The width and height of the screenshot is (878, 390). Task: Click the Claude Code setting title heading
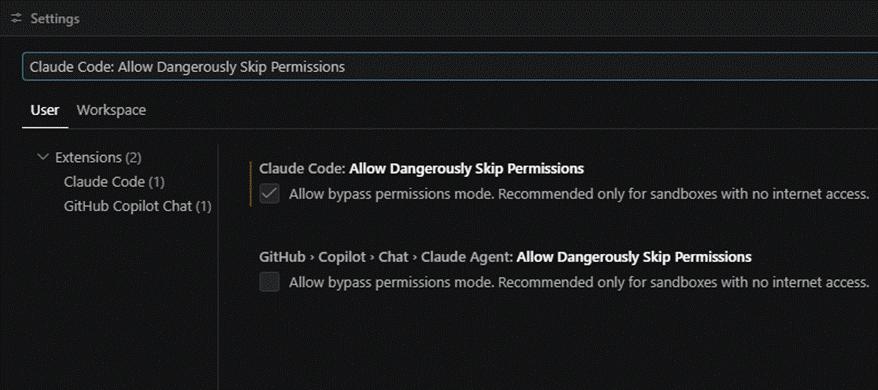coord(421,169)
